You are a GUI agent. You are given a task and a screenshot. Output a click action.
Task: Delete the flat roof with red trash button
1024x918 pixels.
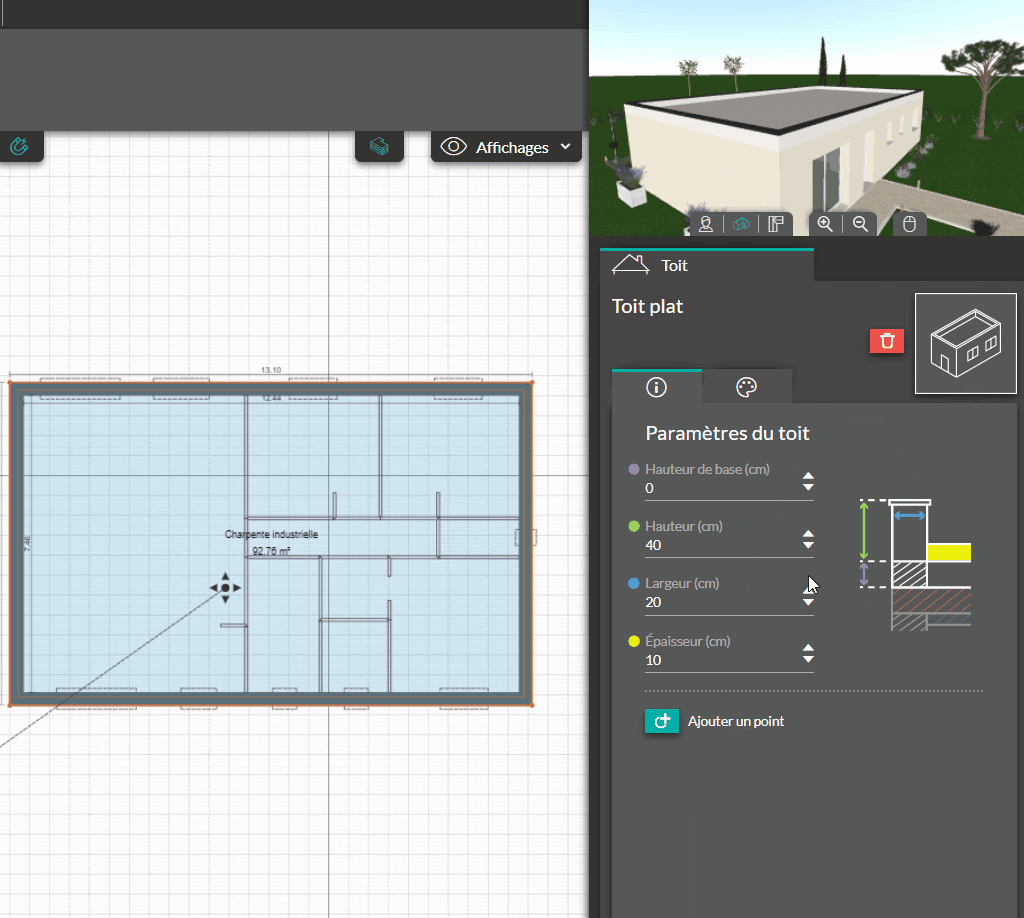886,341
